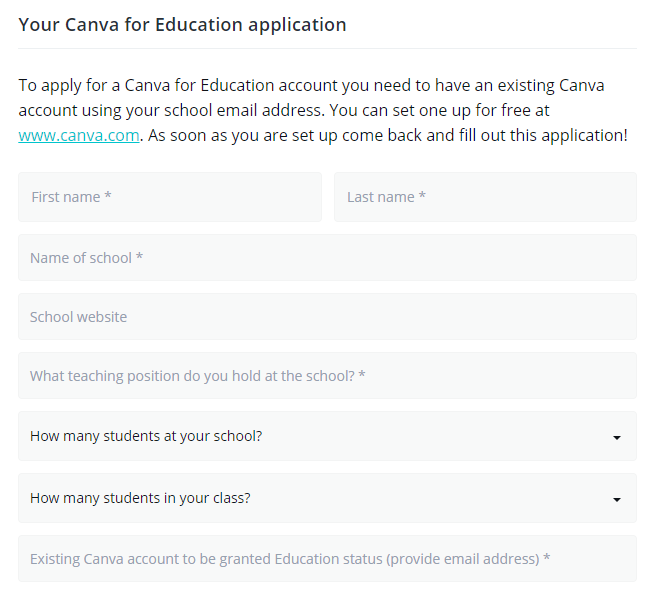Click the asterisk next to Last name
The height and width of the screenshot is (593, 656).
[x=422, y=195]
